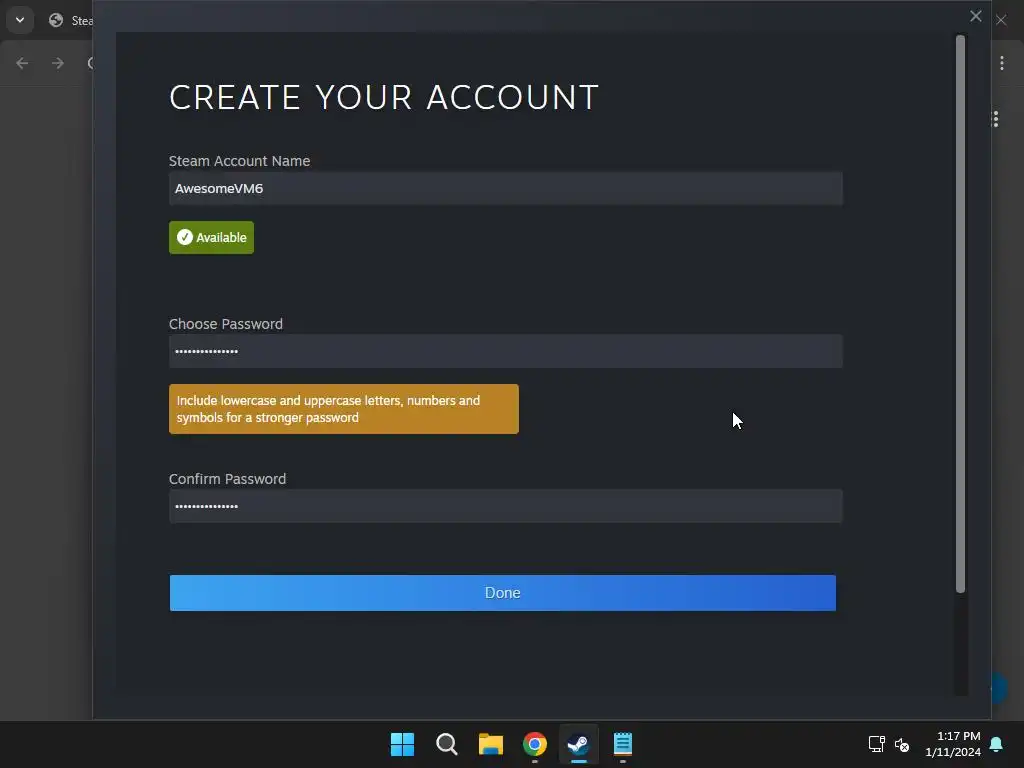Switch to Google Chrome in the taskbar
The width and height of the screenshot is (1024, 768).
point(535,744)
